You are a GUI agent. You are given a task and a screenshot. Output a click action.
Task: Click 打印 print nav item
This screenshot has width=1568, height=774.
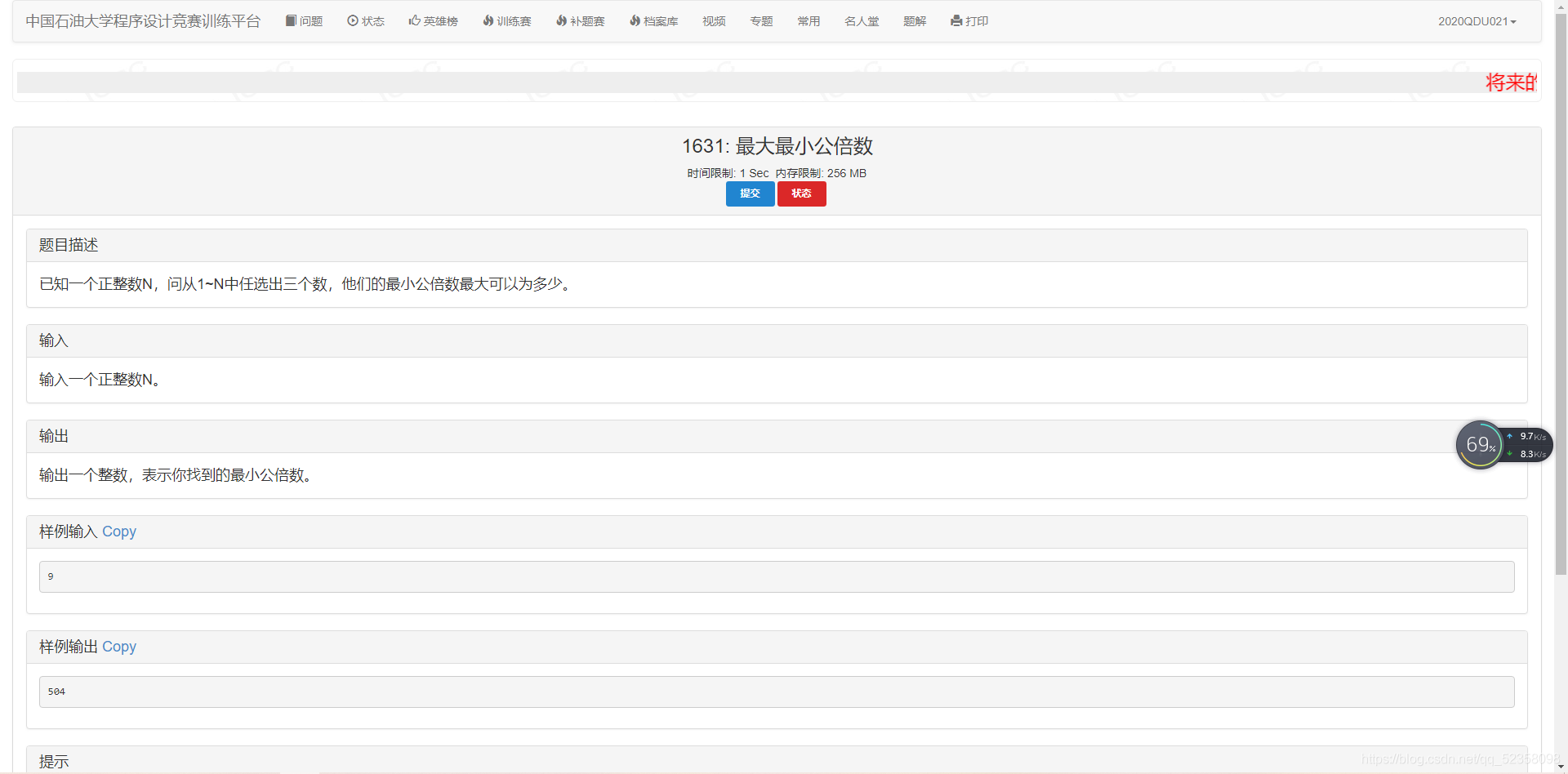click(x=969, y=21)
